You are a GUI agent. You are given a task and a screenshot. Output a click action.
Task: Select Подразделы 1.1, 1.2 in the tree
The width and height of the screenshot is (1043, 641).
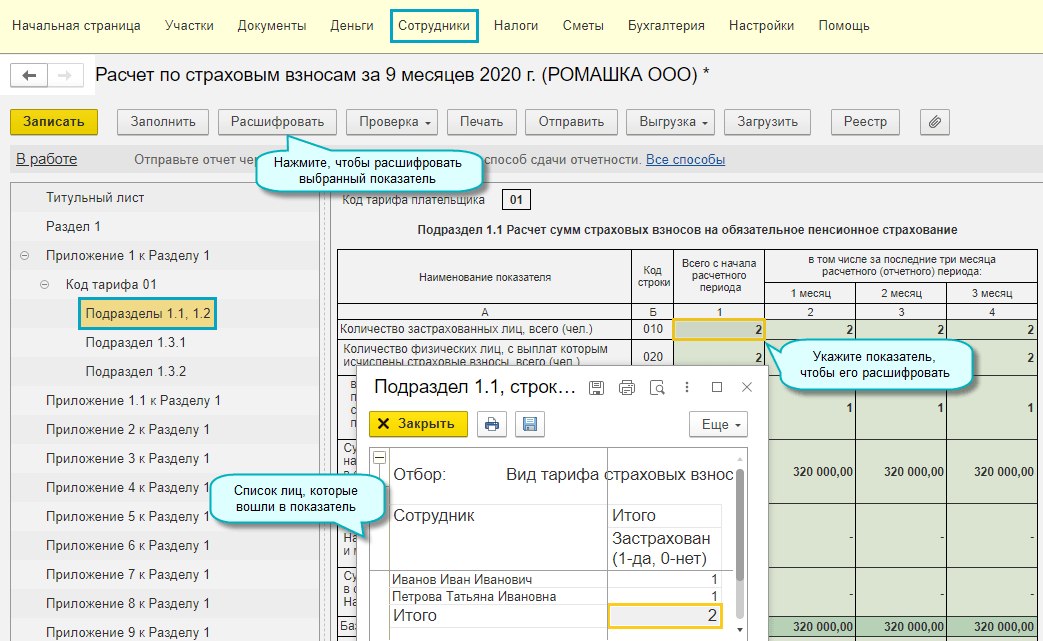(148, 314)
